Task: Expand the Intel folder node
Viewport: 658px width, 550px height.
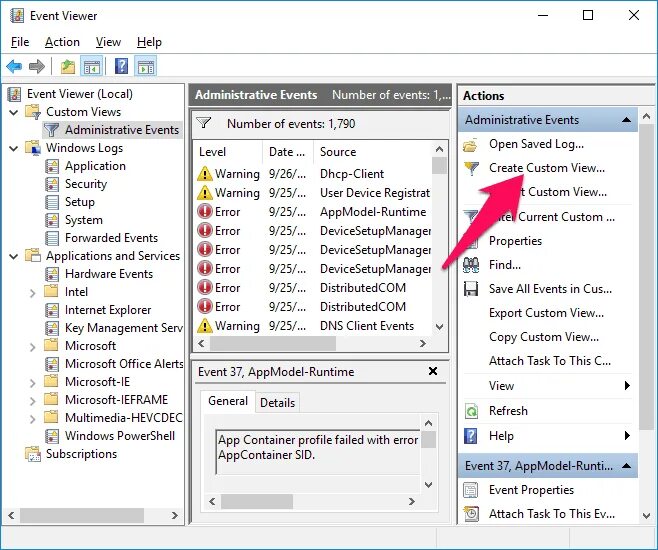Action: click(x=32, y=293)
